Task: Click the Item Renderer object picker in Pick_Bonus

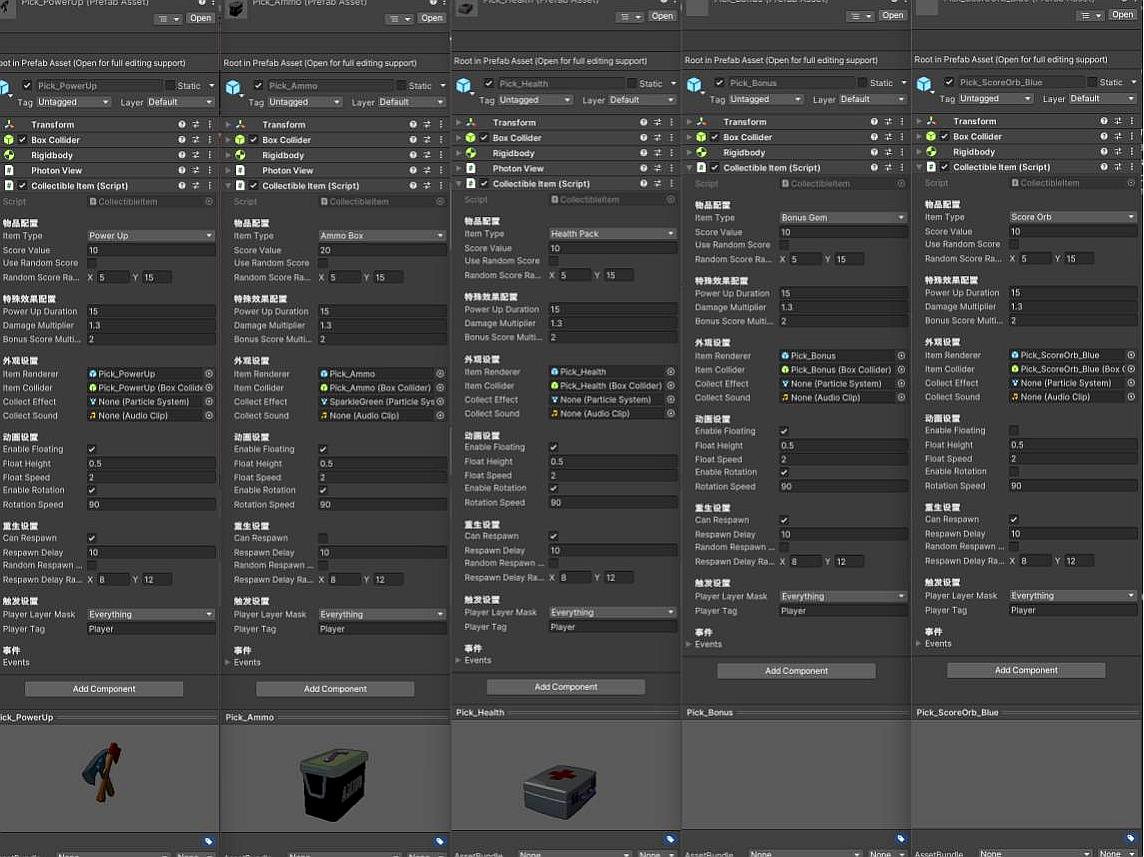Action: point(901,356)
